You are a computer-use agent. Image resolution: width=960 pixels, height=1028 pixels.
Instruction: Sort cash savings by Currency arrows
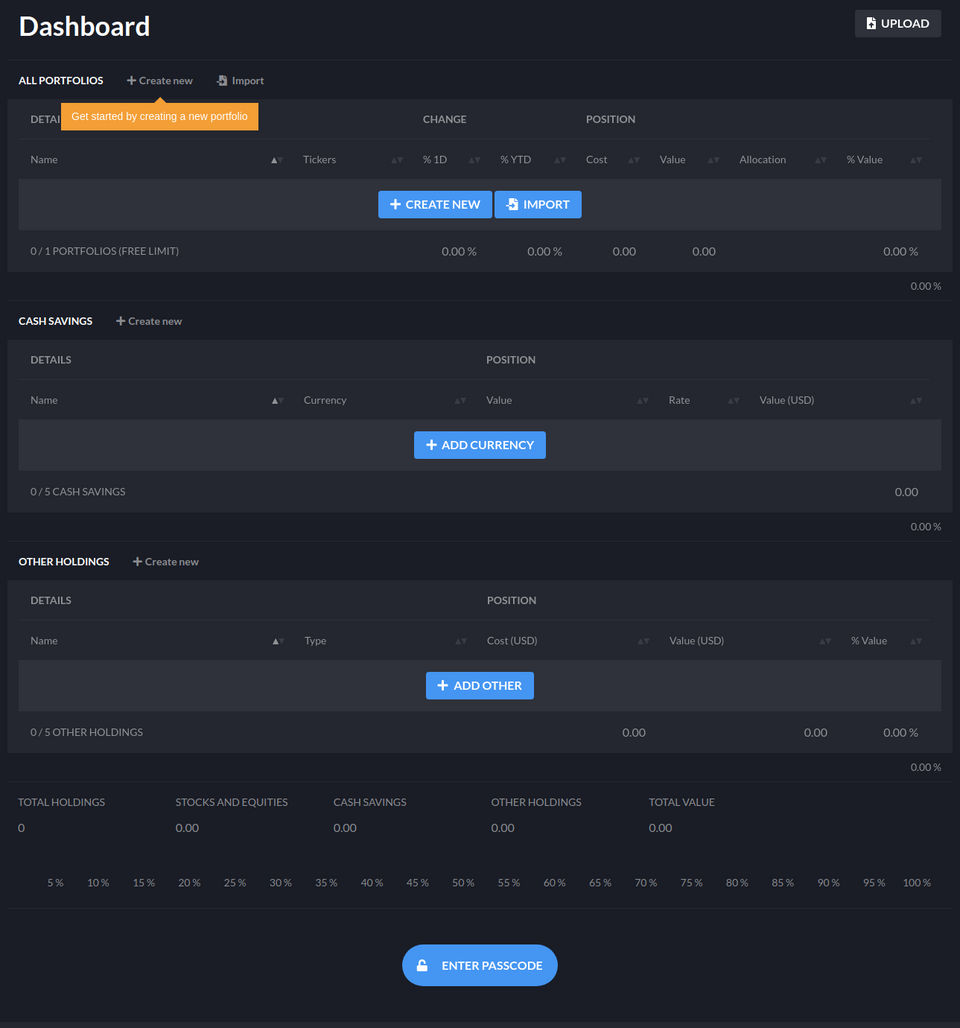point(460,401)
